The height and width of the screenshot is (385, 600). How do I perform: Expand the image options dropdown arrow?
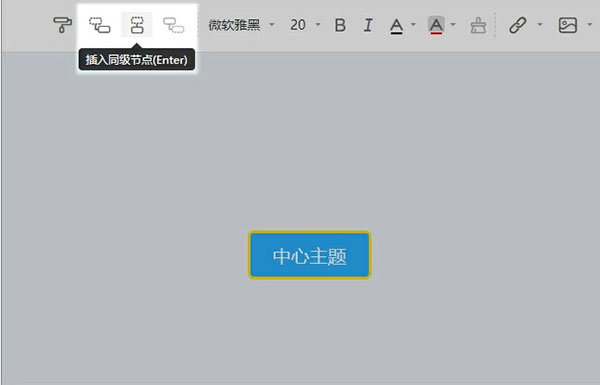[x=589, y=24]
